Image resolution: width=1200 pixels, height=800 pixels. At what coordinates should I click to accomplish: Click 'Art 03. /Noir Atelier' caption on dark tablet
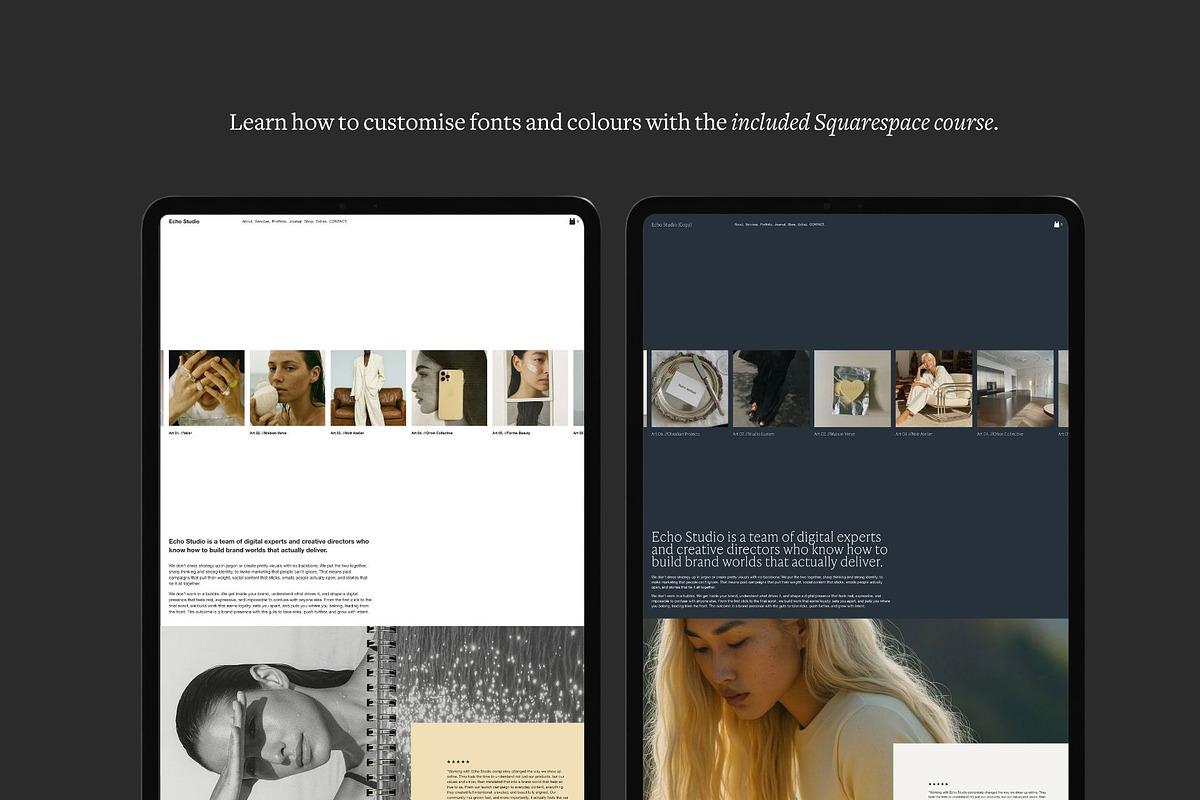click(x=915, y=434)
